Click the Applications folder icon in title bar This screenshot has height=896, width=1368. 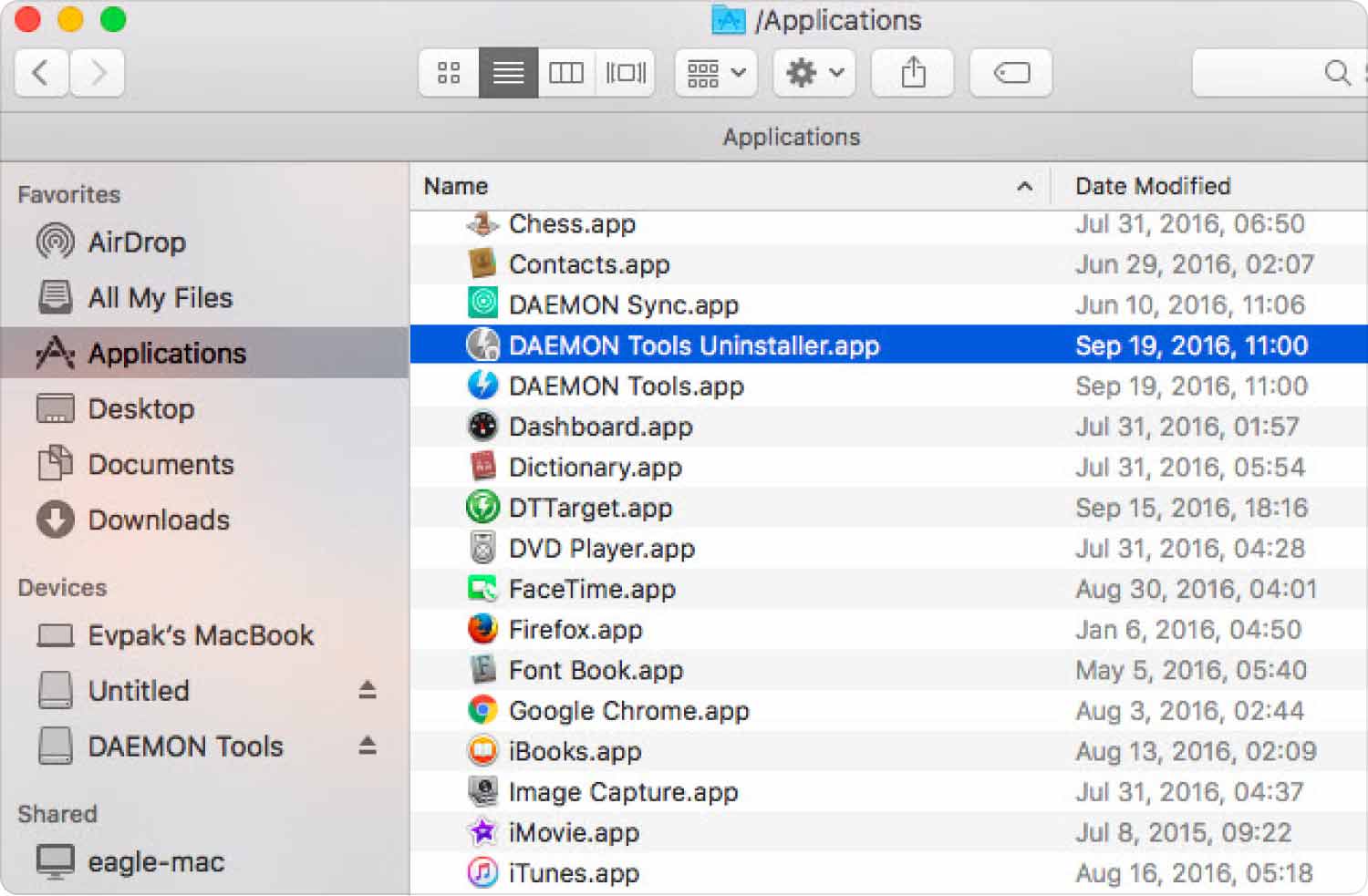coord(728,19)
